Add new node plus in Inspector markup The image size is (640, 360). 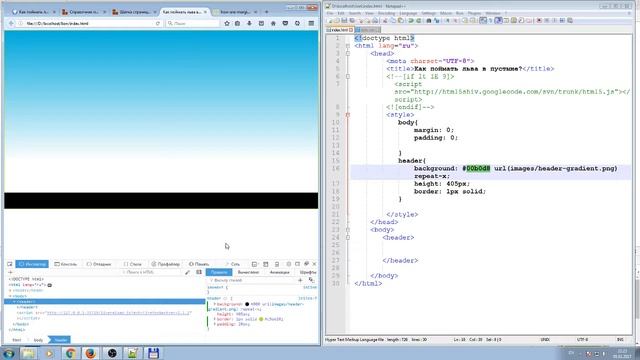[10, 272]
